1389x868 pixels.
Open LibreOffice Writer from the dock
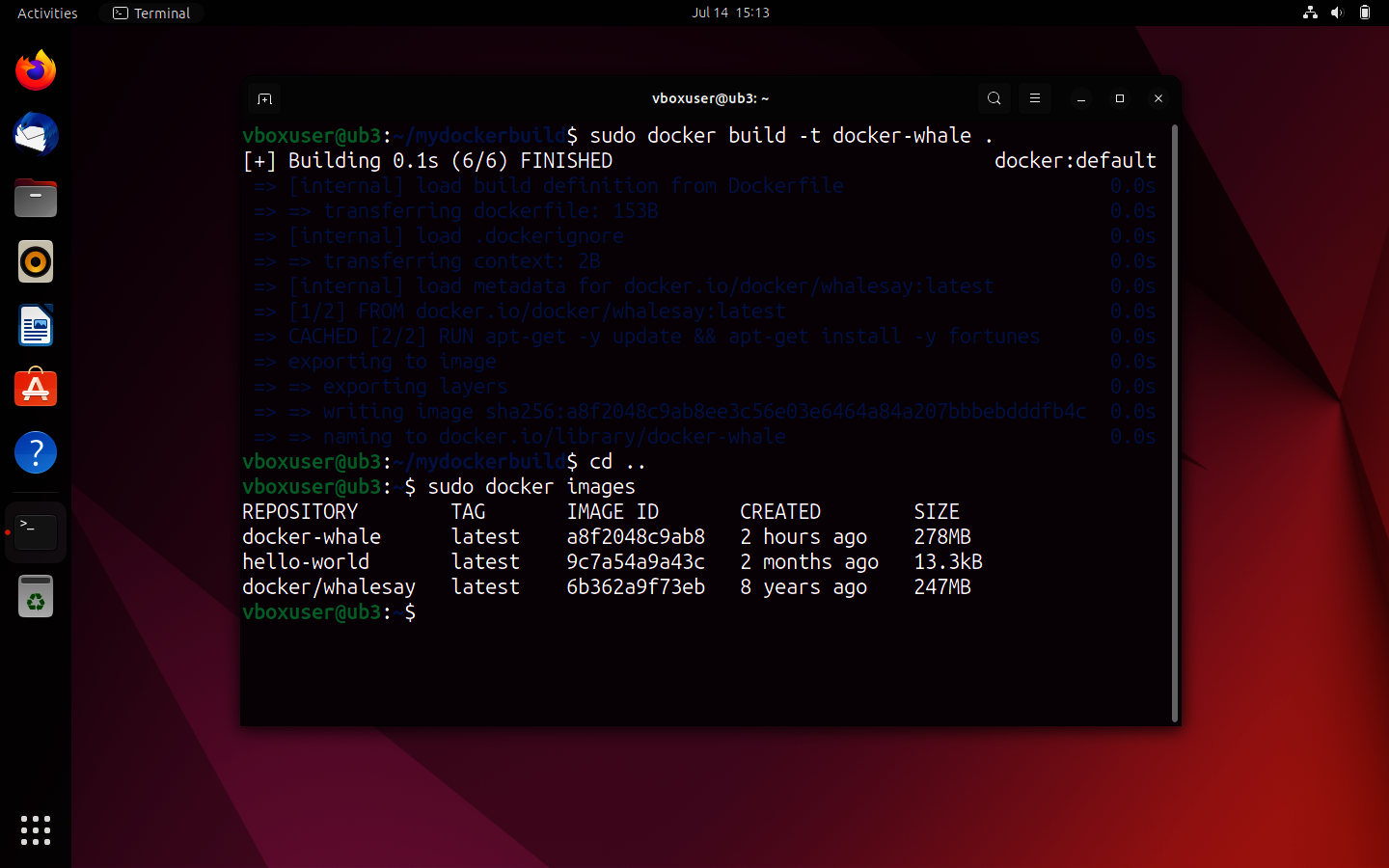point(36,326)
